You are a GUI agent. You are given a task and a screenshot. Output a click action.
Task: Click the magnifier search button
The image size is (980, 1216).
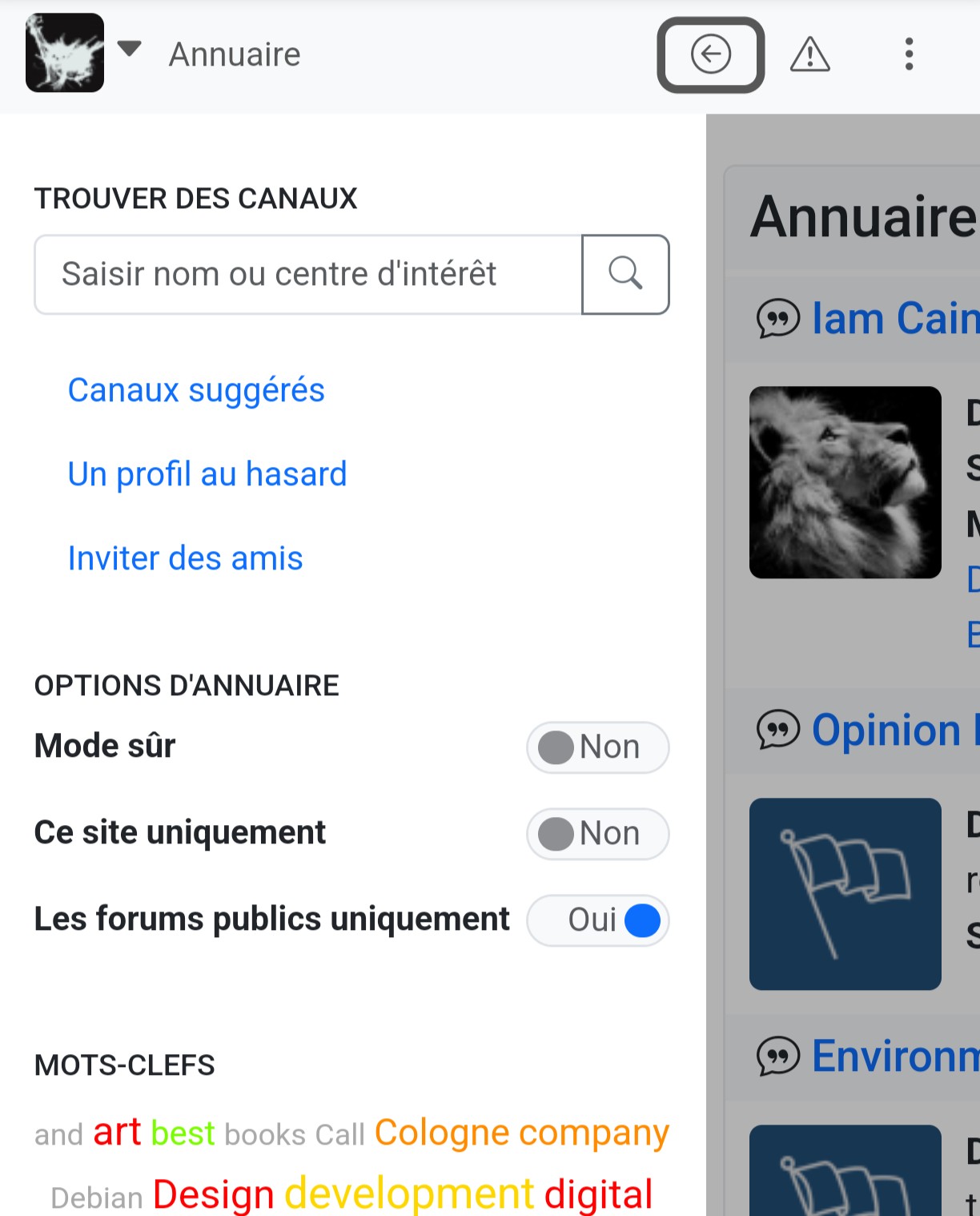(625, 274)
